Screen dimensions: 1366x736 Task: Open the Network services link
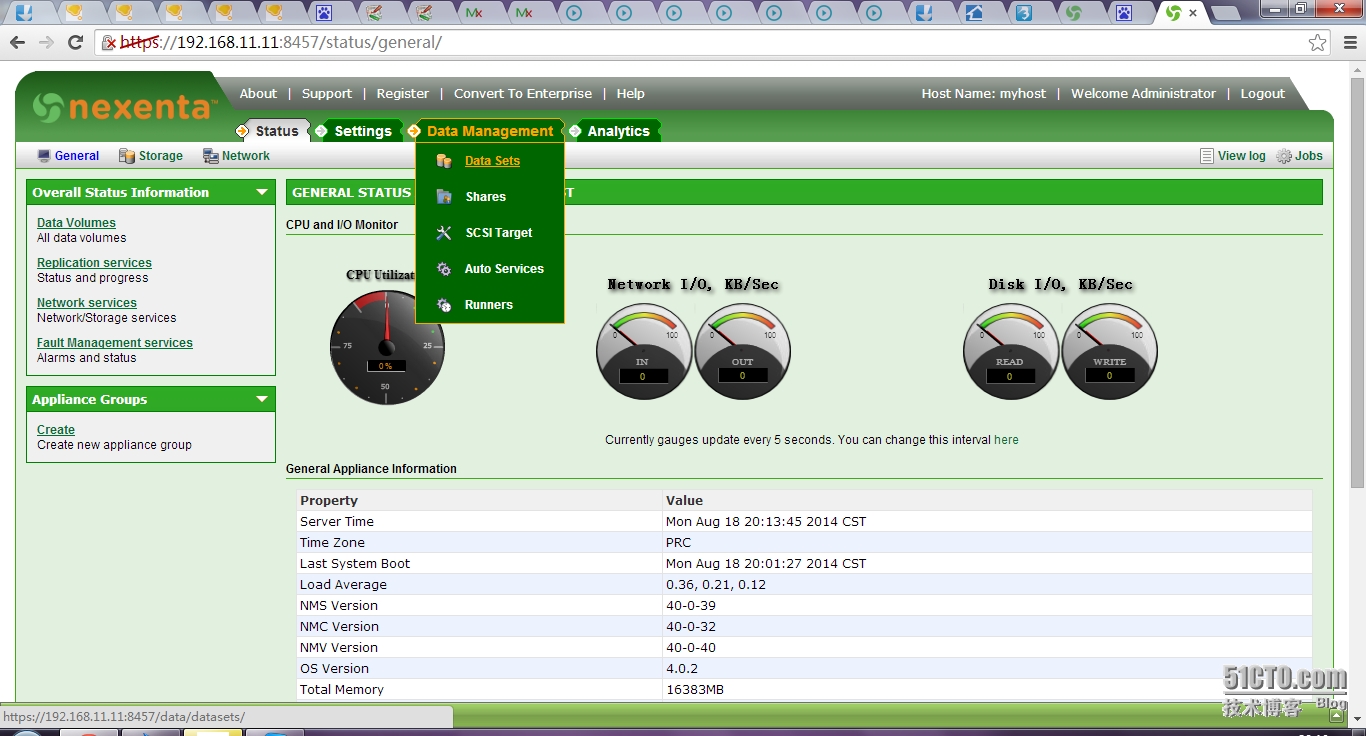(x=87, y=303)
